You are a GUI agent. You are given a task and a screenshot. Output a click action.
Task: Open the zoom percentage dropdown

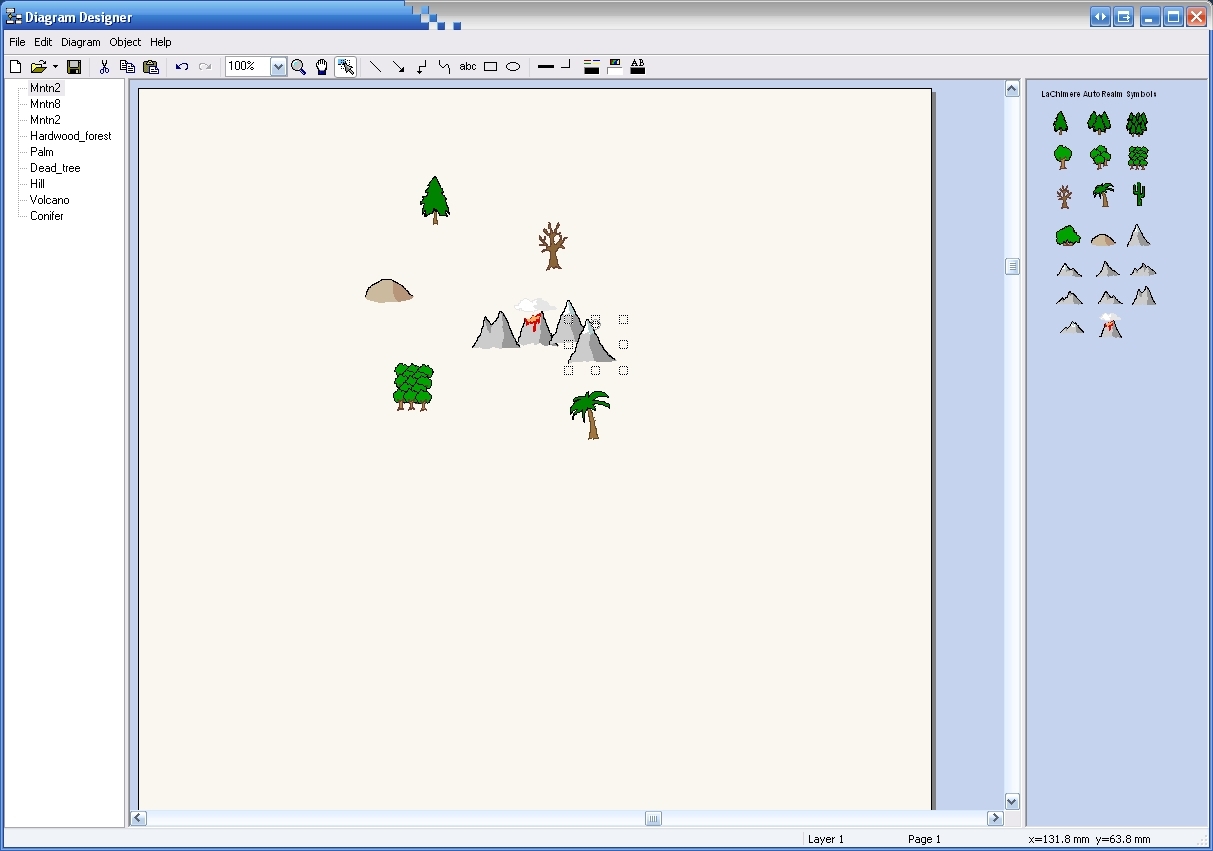[x=278, y=67]
